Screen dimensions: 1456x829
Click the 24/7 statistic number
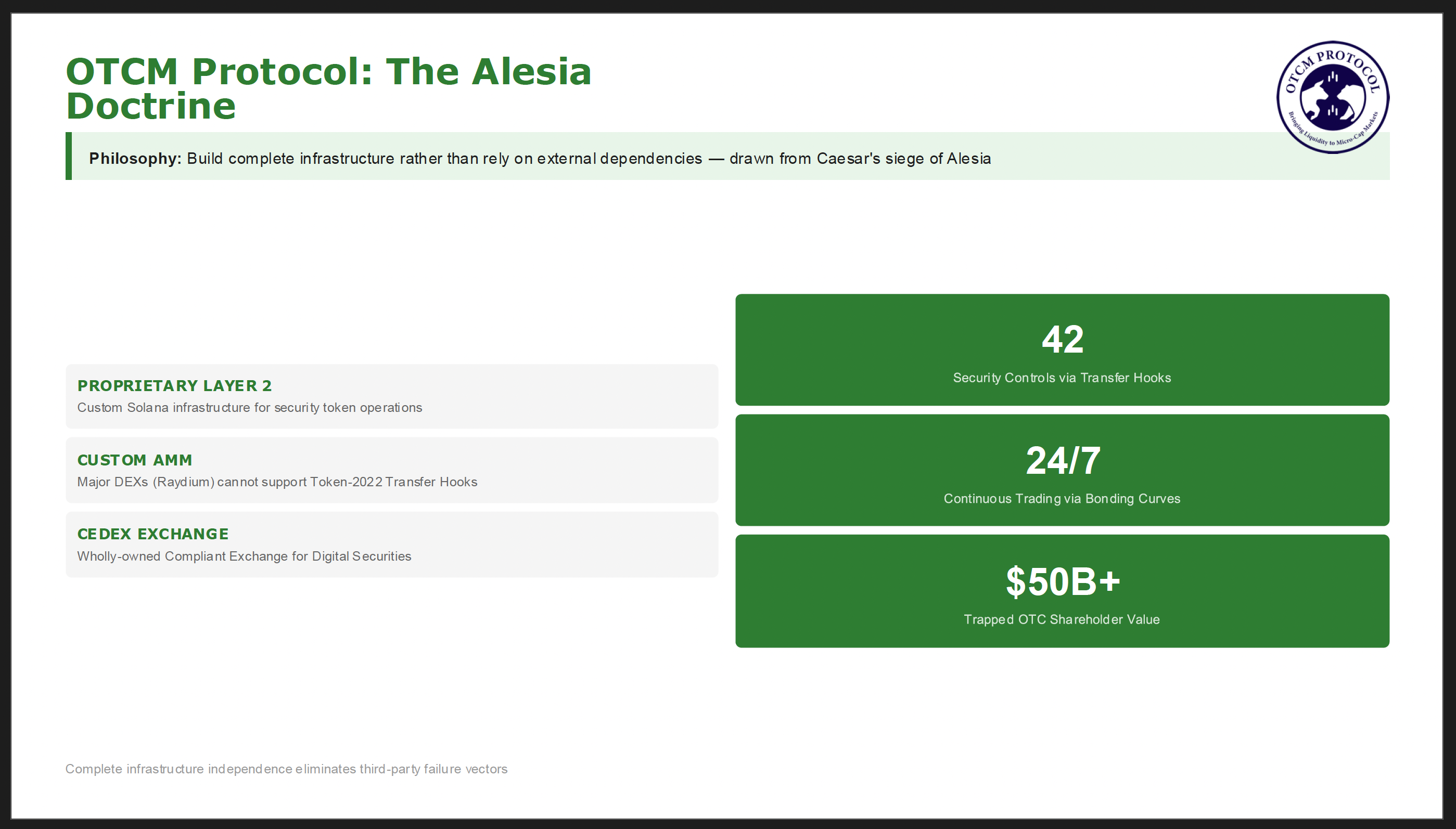pos(1062,460)
